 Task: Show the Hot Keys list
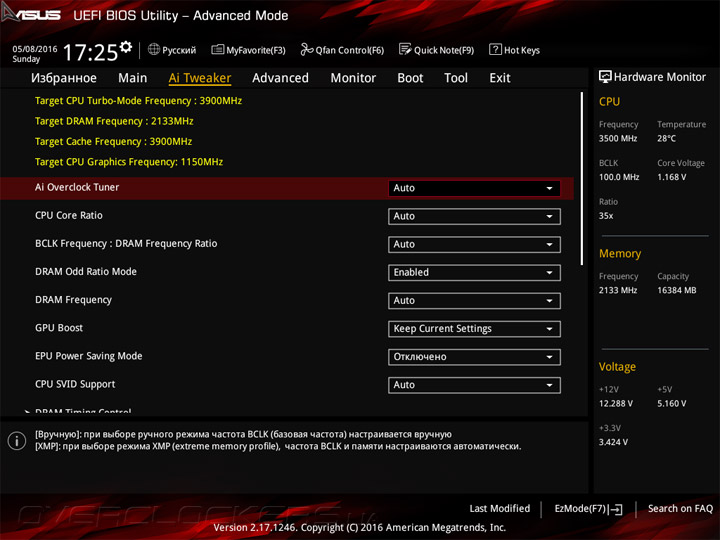pyautogui.click(x=515, y=50)
